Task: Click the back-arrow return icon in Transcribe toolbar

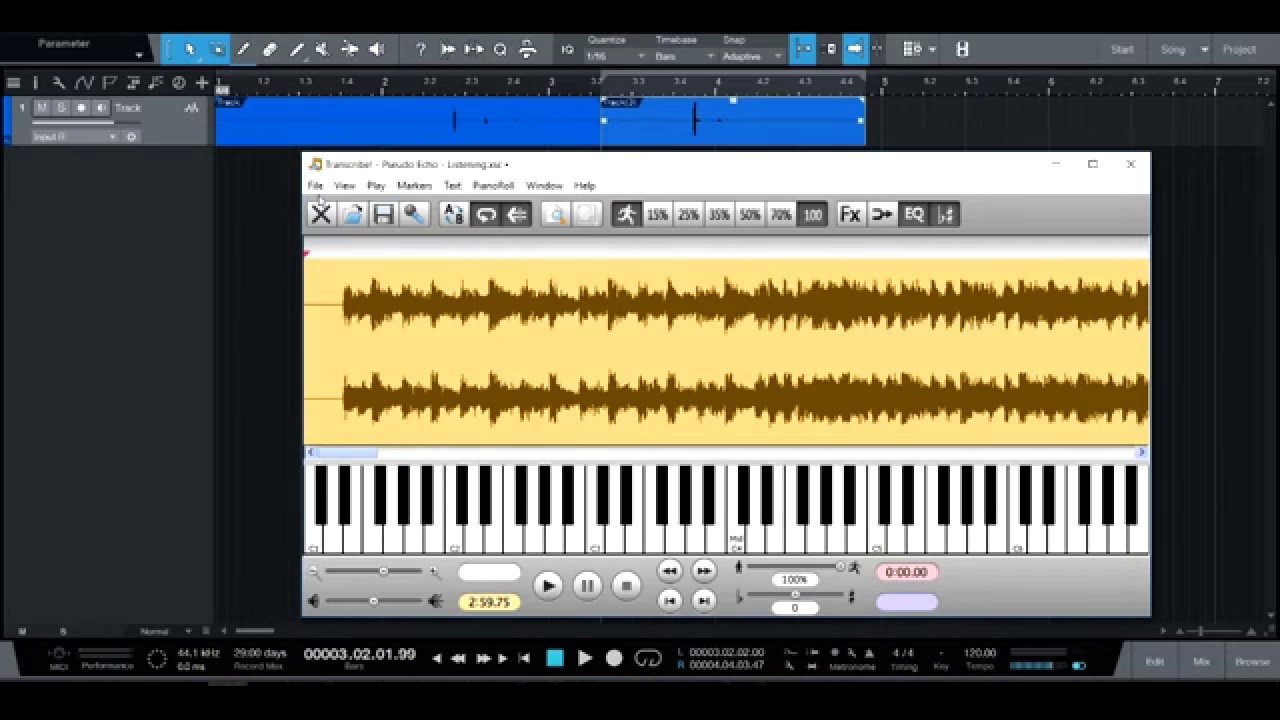Action: click(516, 214)
